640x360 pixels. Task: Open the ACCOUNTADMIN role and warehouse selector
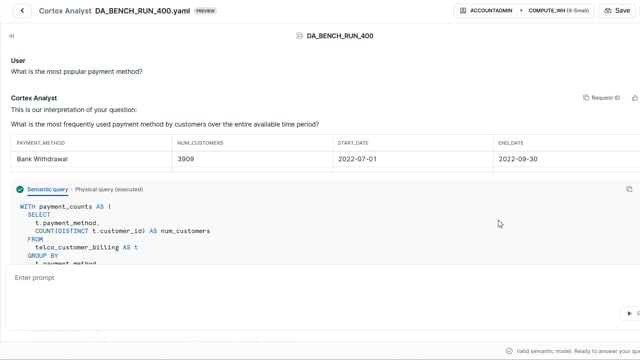pyautogui.click(x=524, y=11)
